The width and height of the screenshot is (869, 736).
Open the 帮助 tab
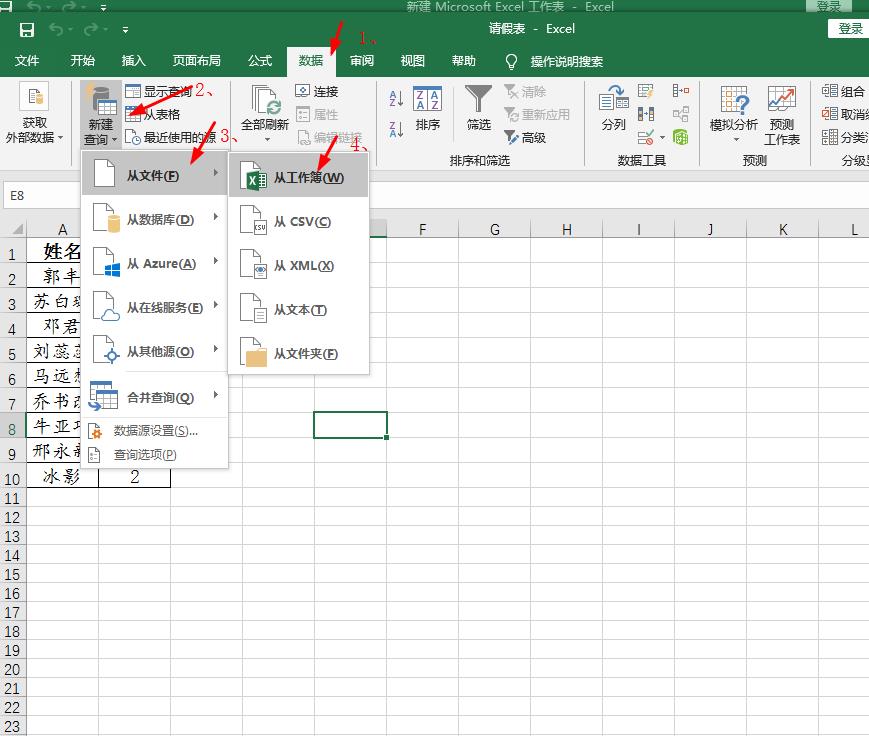(464, 60)
